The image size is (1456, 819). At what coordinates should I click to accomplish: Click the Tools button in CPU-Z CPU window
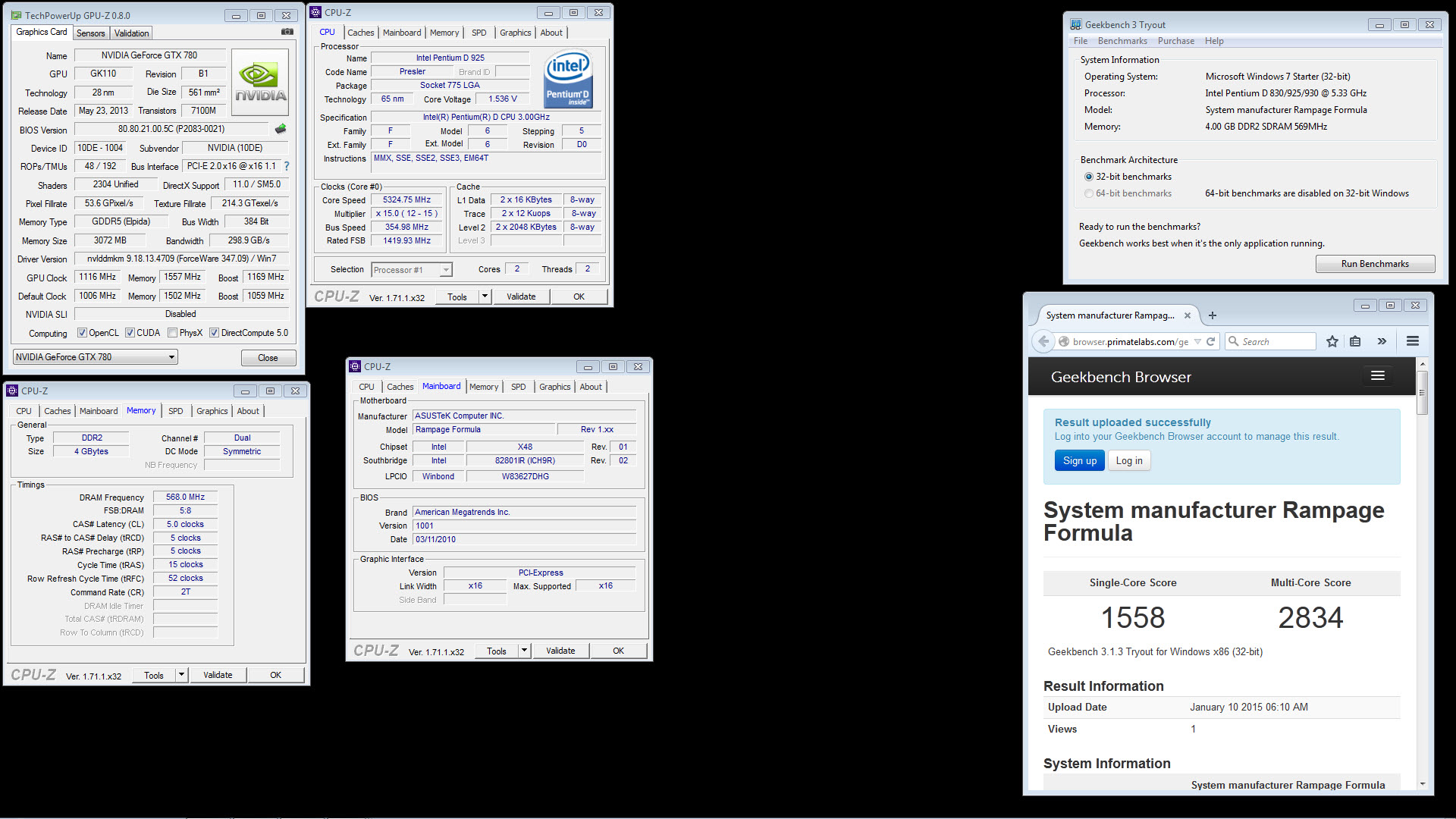coord(457,297)
